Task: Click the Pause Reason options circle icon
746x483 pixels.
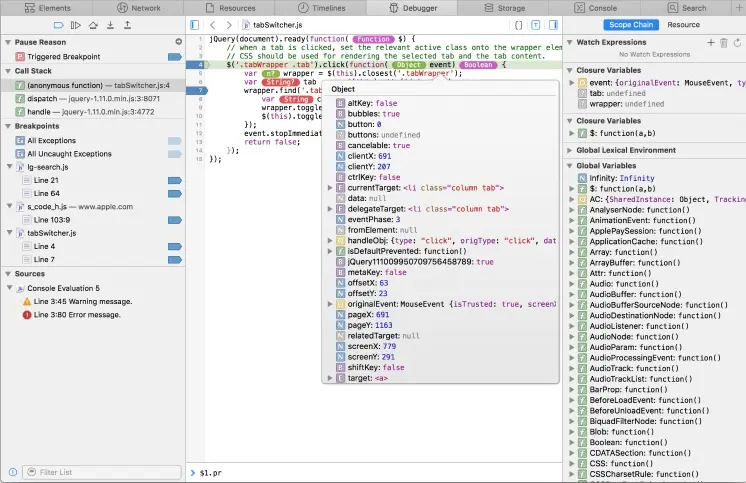Action: [x=178, y=42]
